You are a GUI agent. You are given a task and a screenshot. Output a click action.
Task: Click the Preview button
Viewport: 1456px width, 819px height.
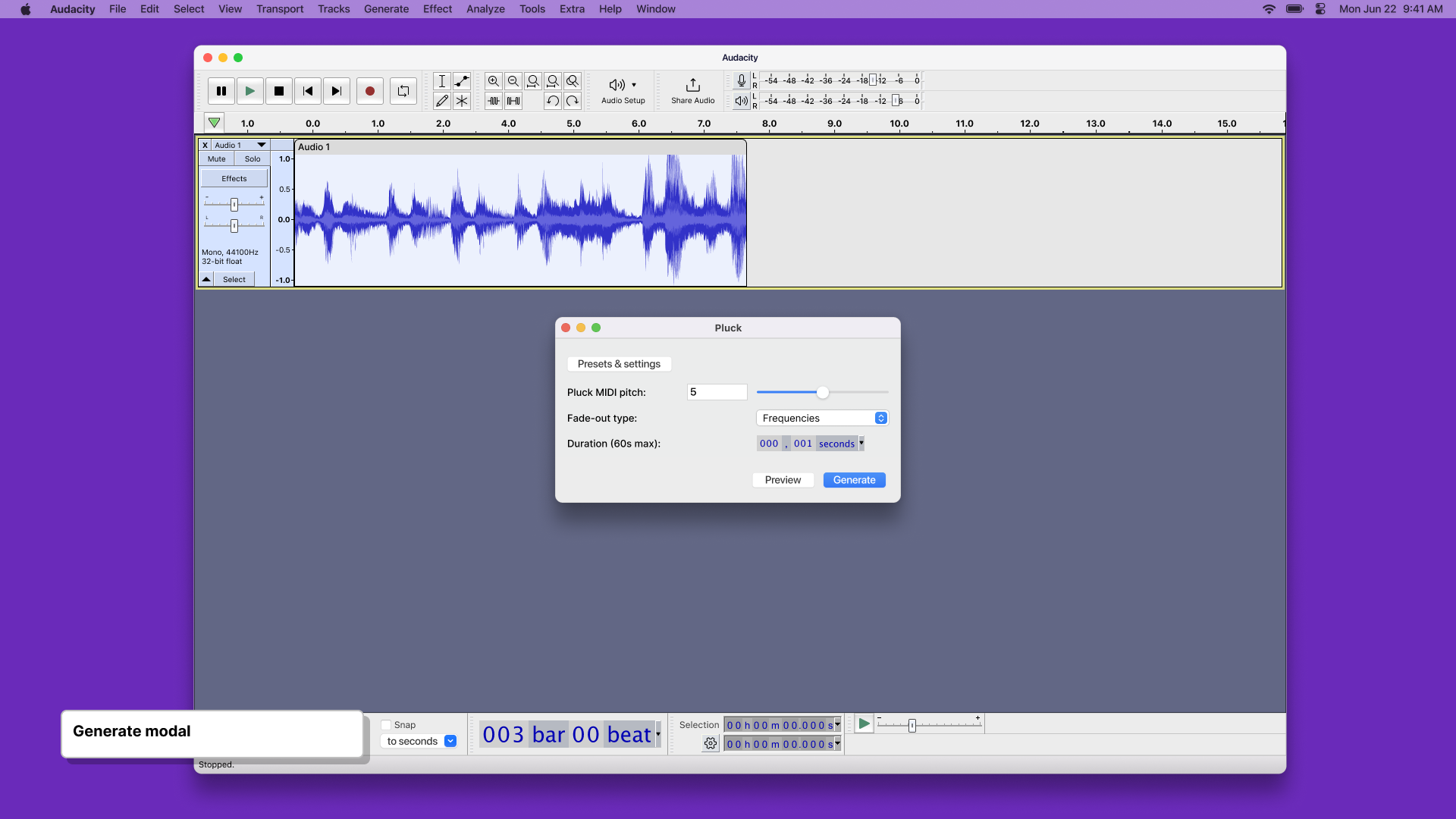point(783,479)
